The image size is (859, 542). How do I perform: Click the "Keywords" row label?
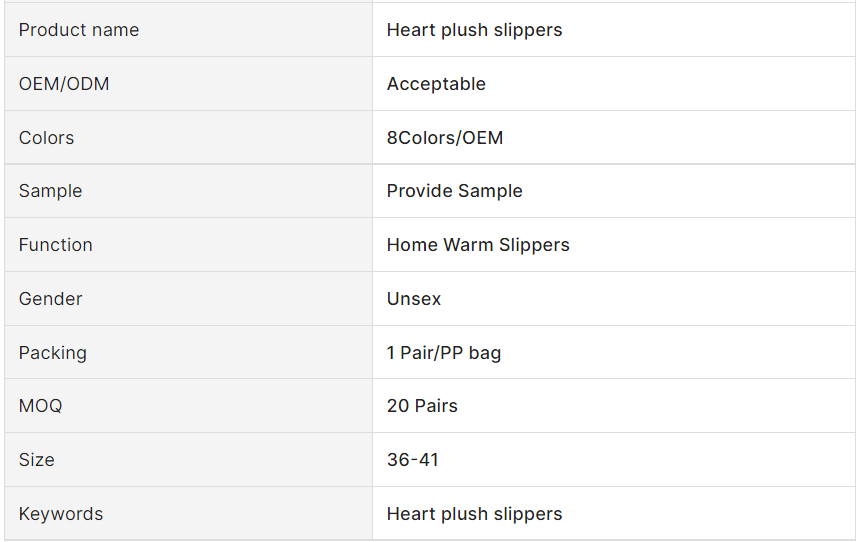pyautogui.click(x=60, y=514)
